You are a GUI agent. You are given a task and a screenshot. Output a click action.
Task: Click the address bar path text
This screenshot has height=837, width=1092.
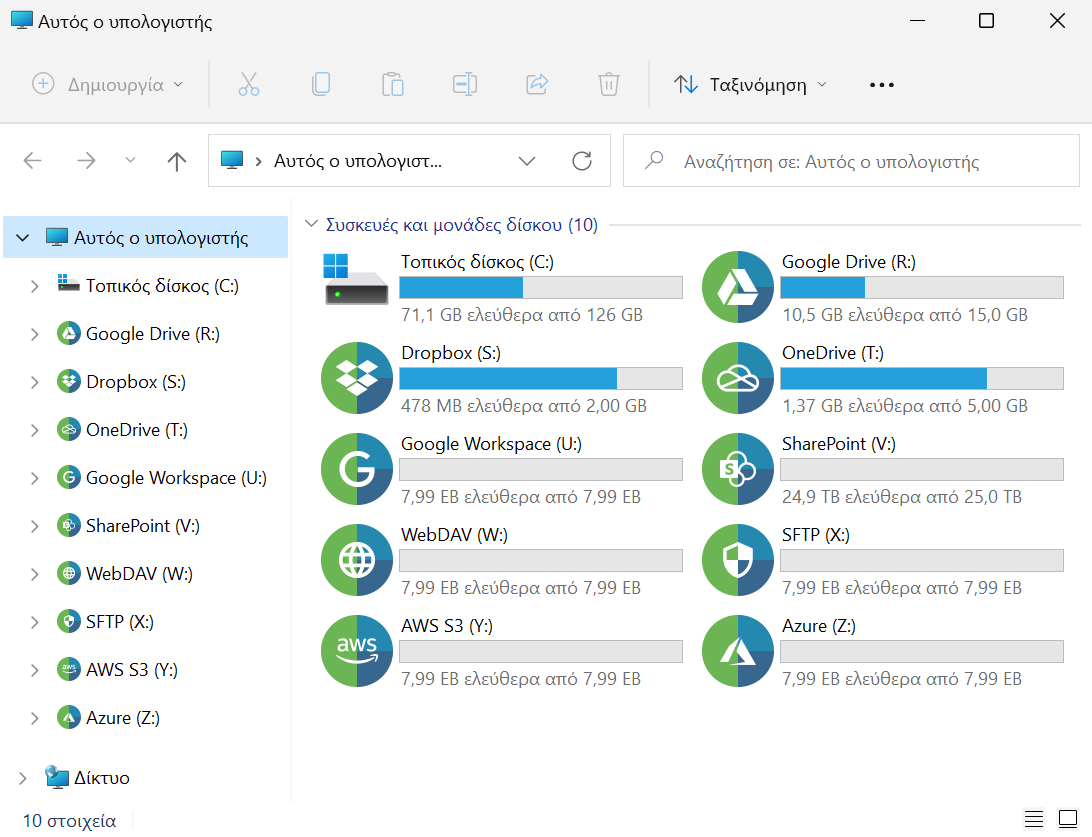[x=358, y=161]
